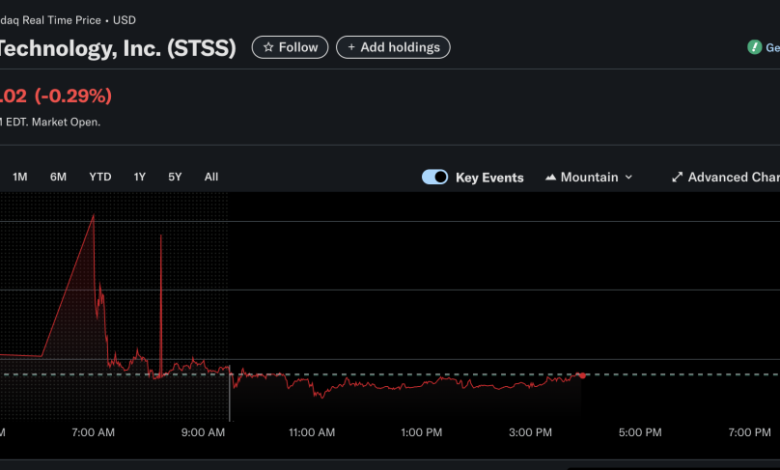Click the chevron next to Mountain
The image size is (780, 470).
tap(628, 177)
